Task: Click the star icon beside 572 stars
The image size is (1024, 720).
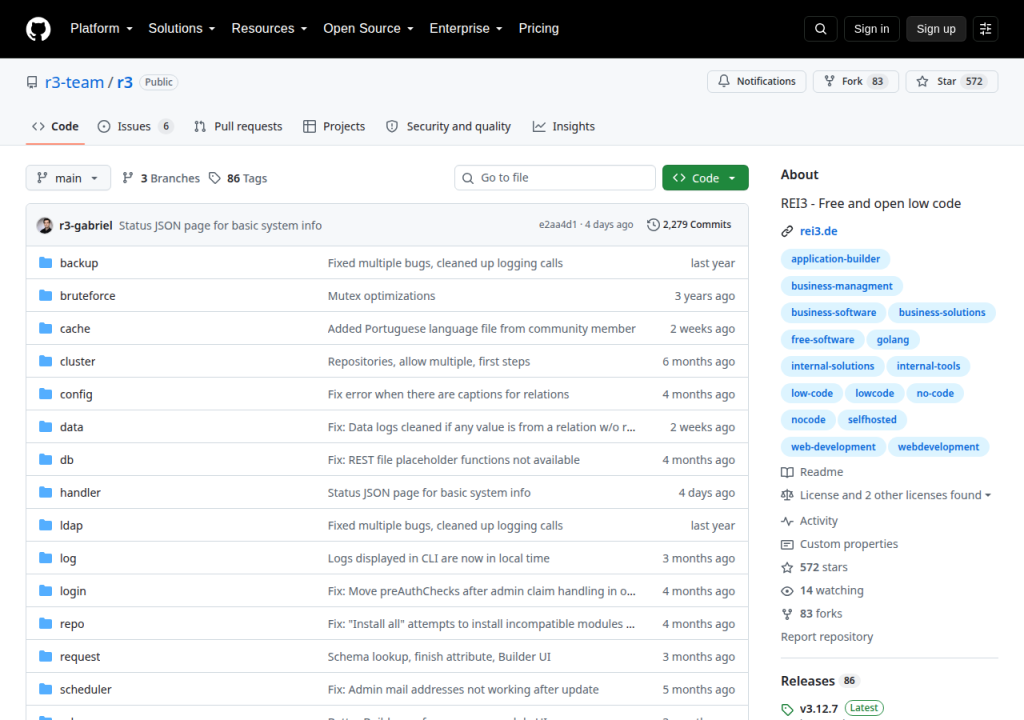Action: click(787, 567)
